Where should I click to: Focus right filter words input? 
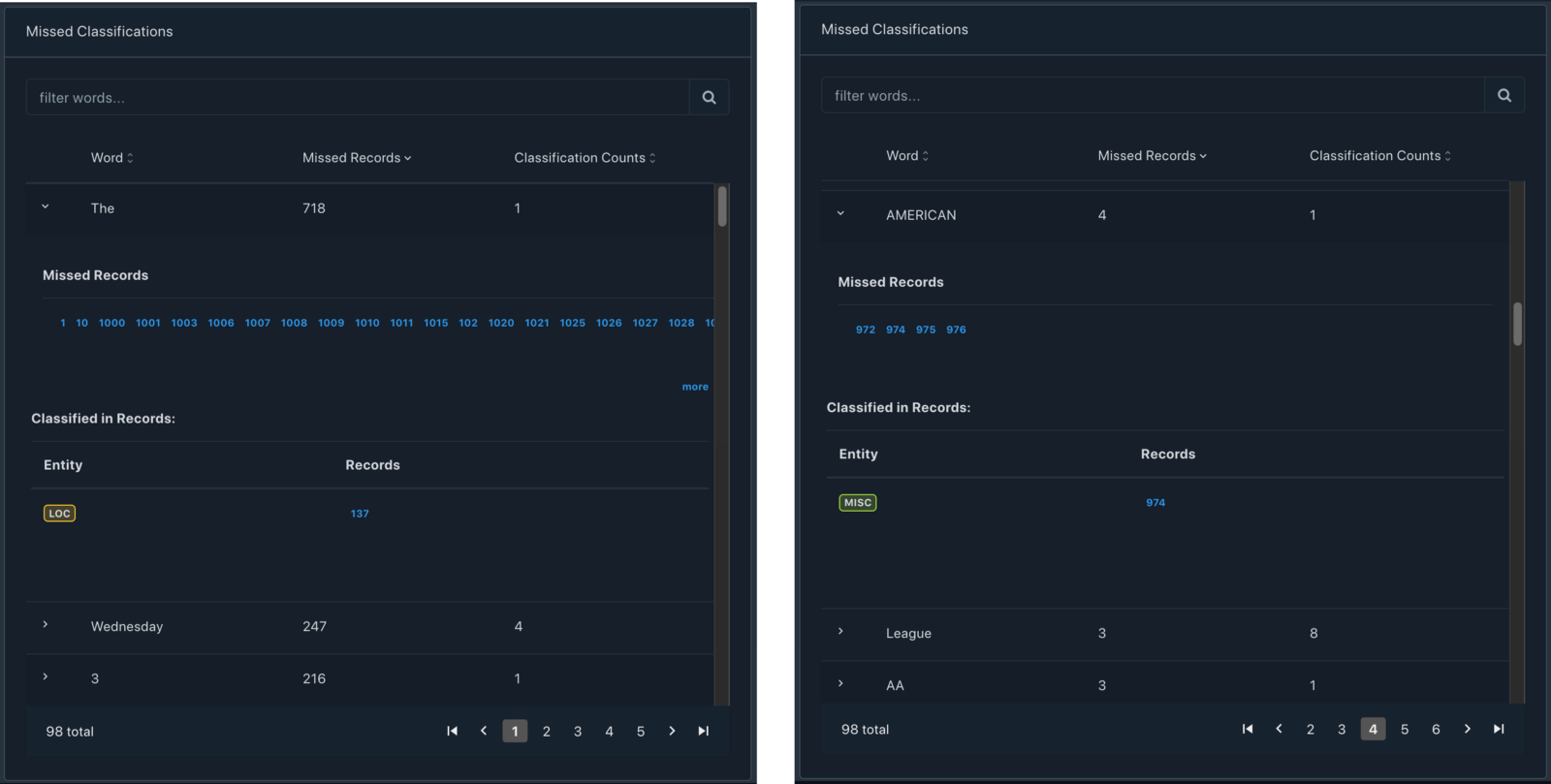pyautogui.click(x=1153, y=95)
